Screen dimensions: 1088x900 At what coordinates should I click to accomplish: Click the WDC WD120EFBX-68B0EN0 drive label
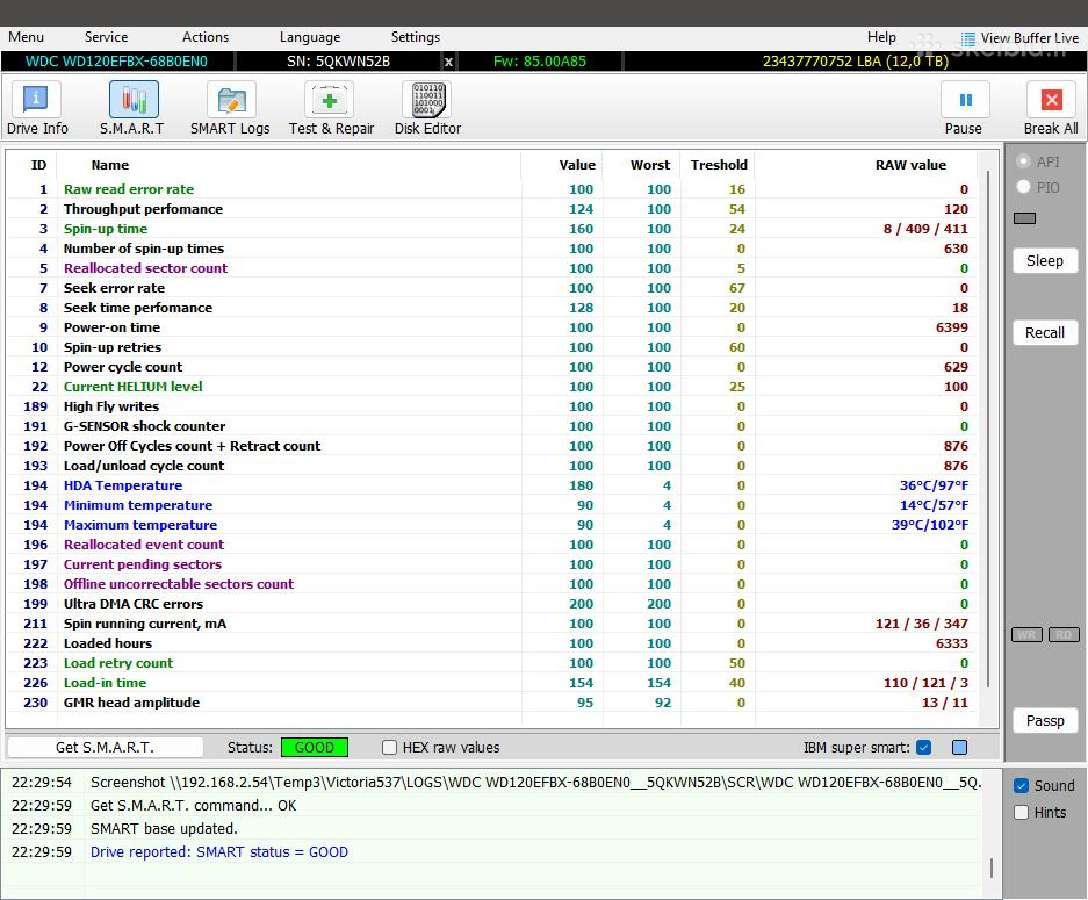tap(117, 61)
